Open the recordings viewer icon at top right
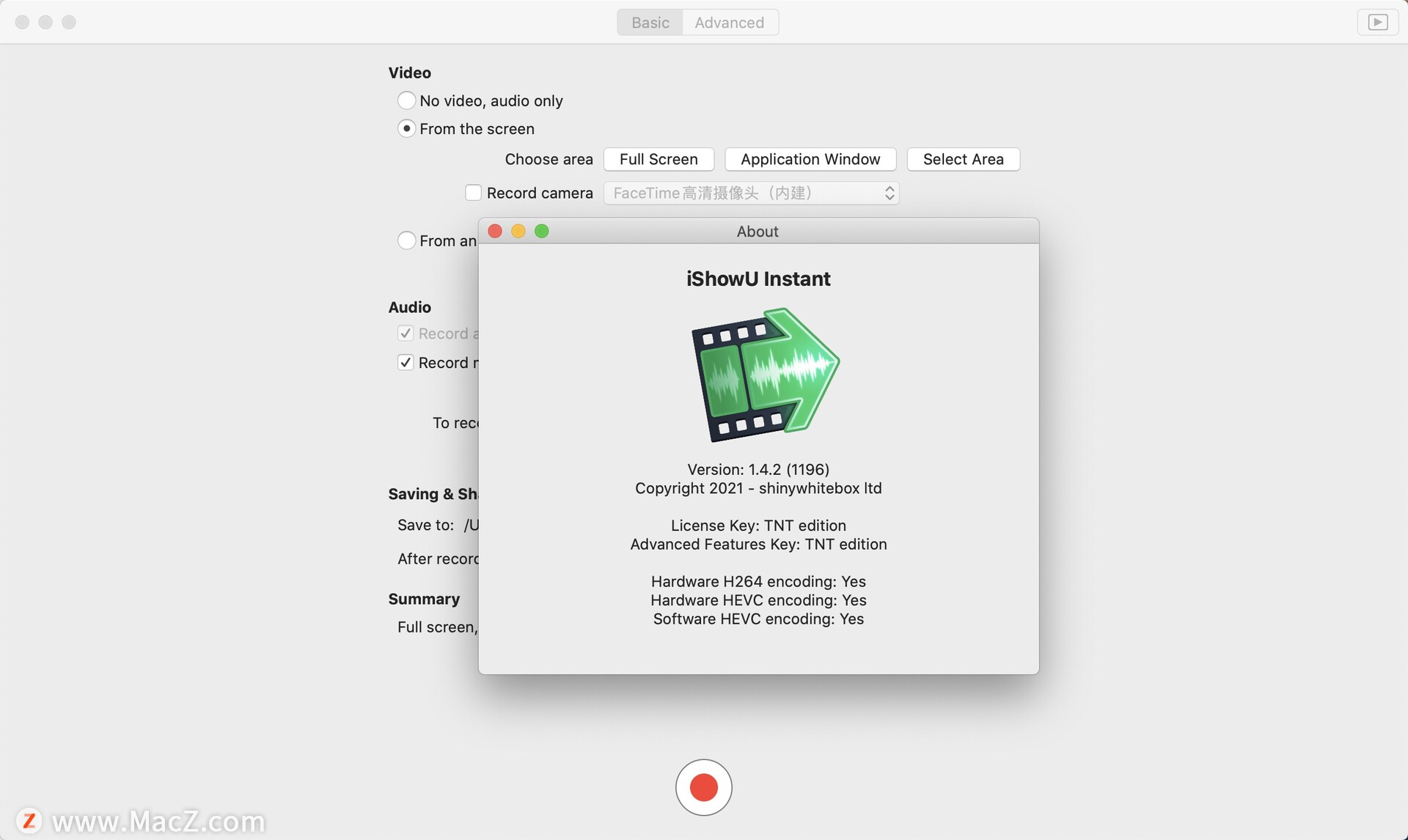This screenshot has width=1408, height=840. [x=1377, y=22]
